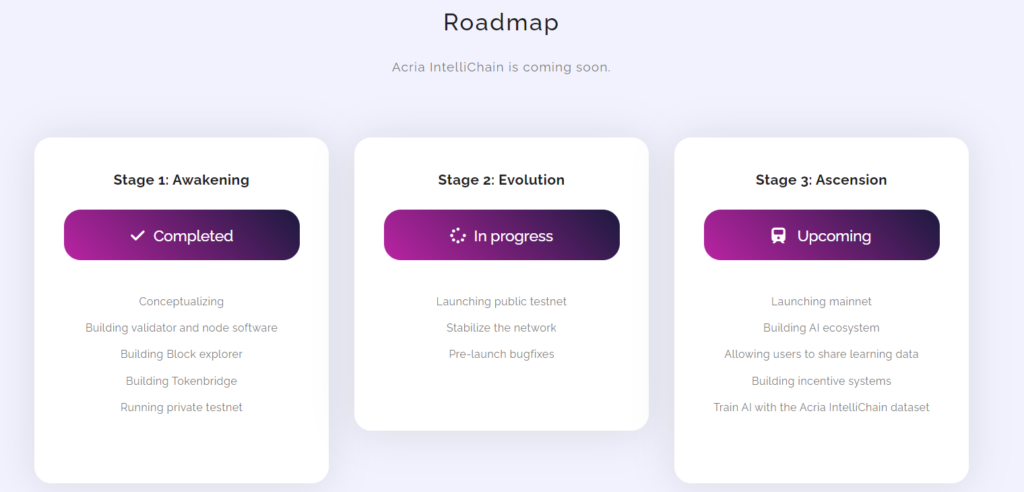The width and height of the screenshot is (1024, 492).
Task: Click the Launching mainnet item
Action: click(822, 302)
